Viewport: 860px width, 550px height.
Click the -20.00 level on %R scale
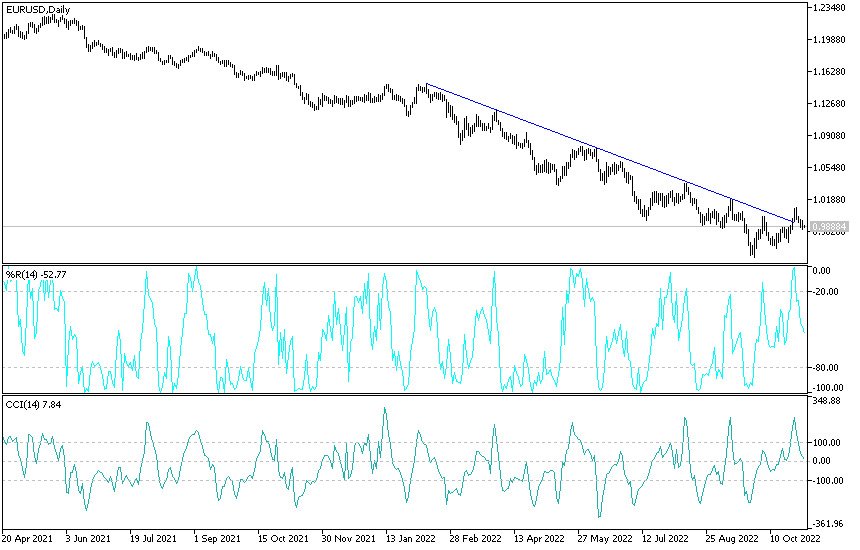point(825,292)
